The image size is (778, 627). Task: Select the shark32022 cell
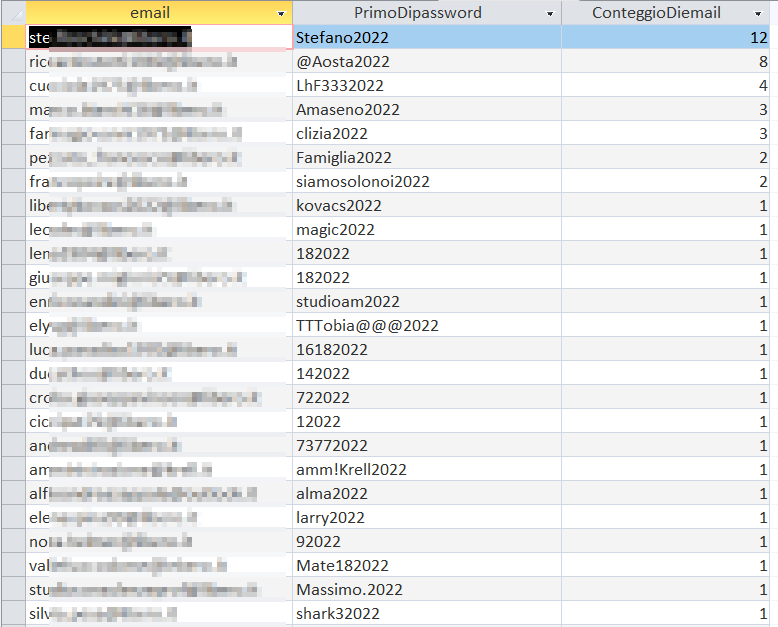[426, 613]
